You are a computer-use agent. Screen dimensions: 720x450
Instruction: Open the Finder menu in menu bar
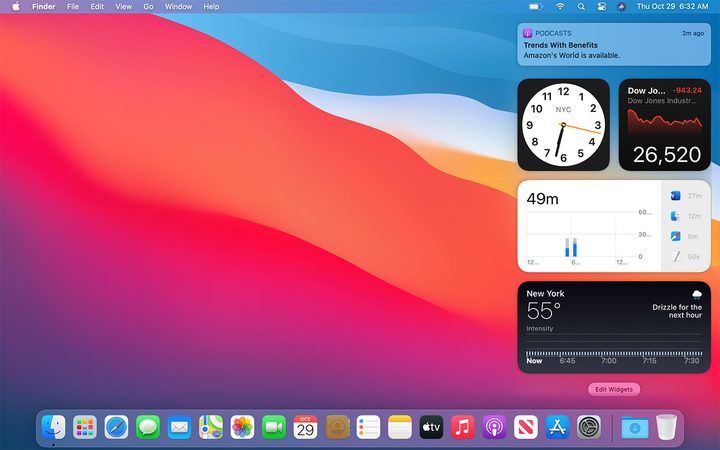(x=44, y=6)
